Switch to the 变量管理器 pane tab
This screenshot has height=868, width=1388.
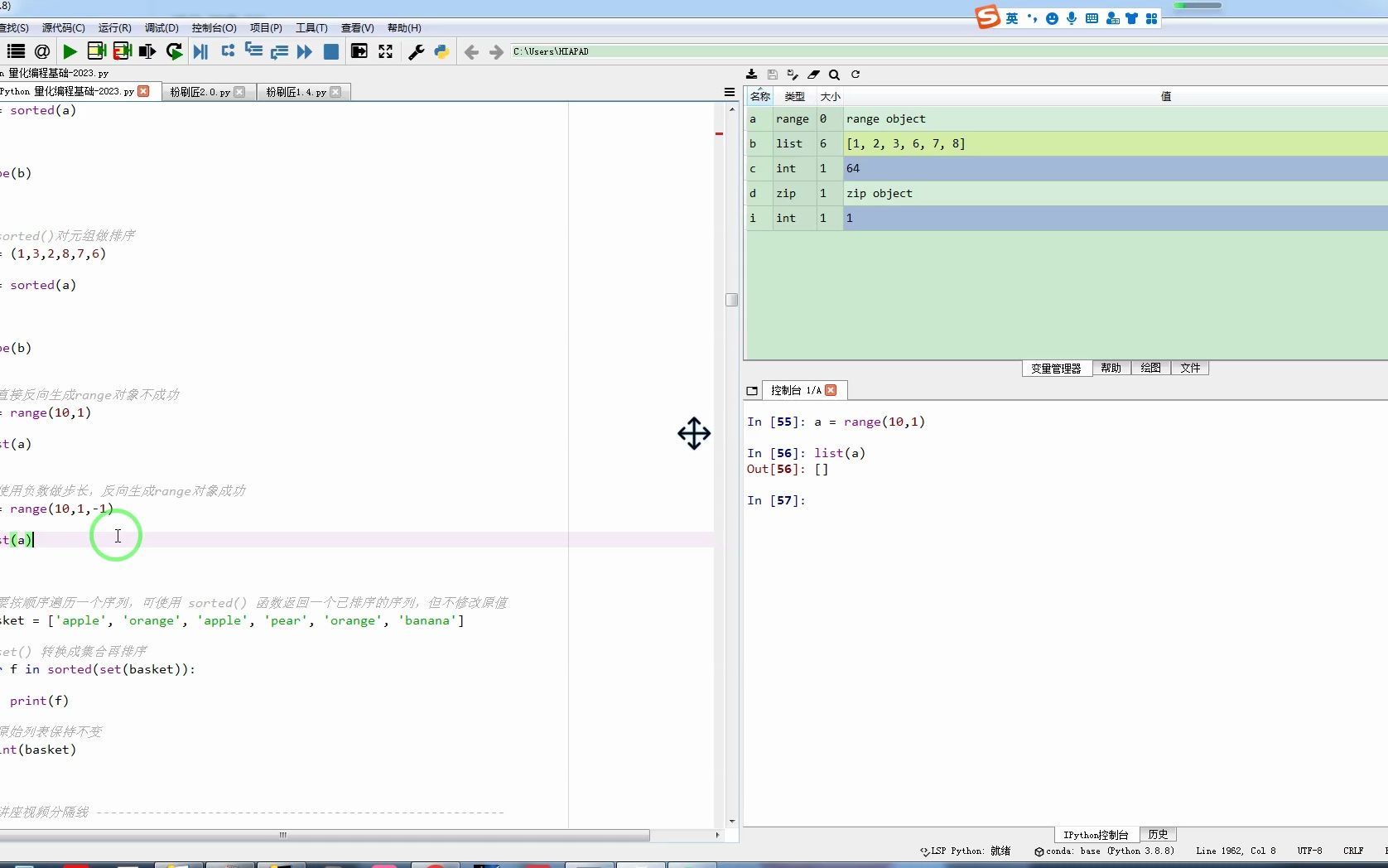[x=1056, y=369]
